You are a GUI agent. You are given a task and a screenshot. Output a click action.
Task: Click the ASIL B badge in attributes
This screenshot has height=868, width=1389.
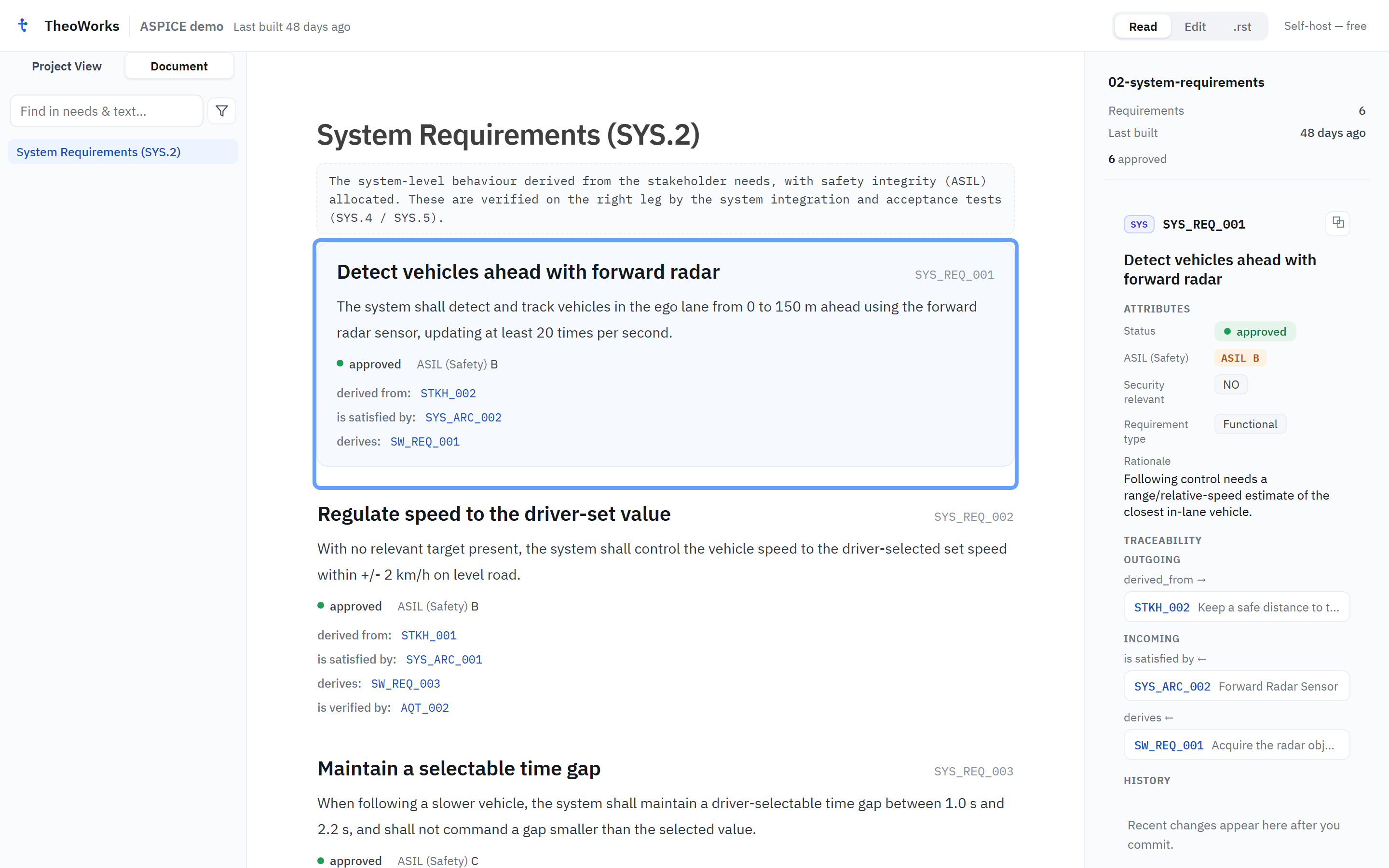tap(1240, 358)
